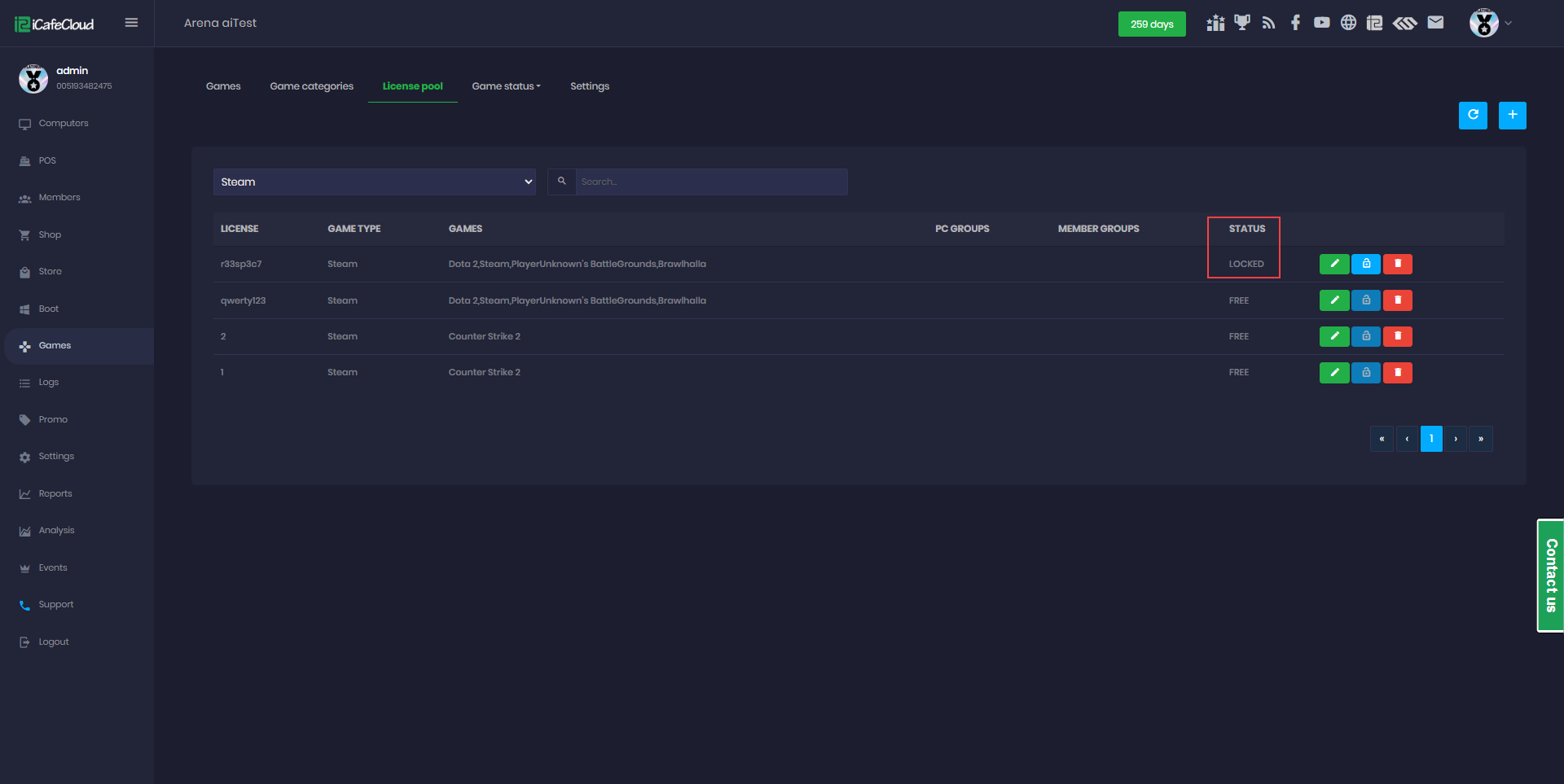
Task: Lock the qwerty123 license
Action: click(1366, 300)
